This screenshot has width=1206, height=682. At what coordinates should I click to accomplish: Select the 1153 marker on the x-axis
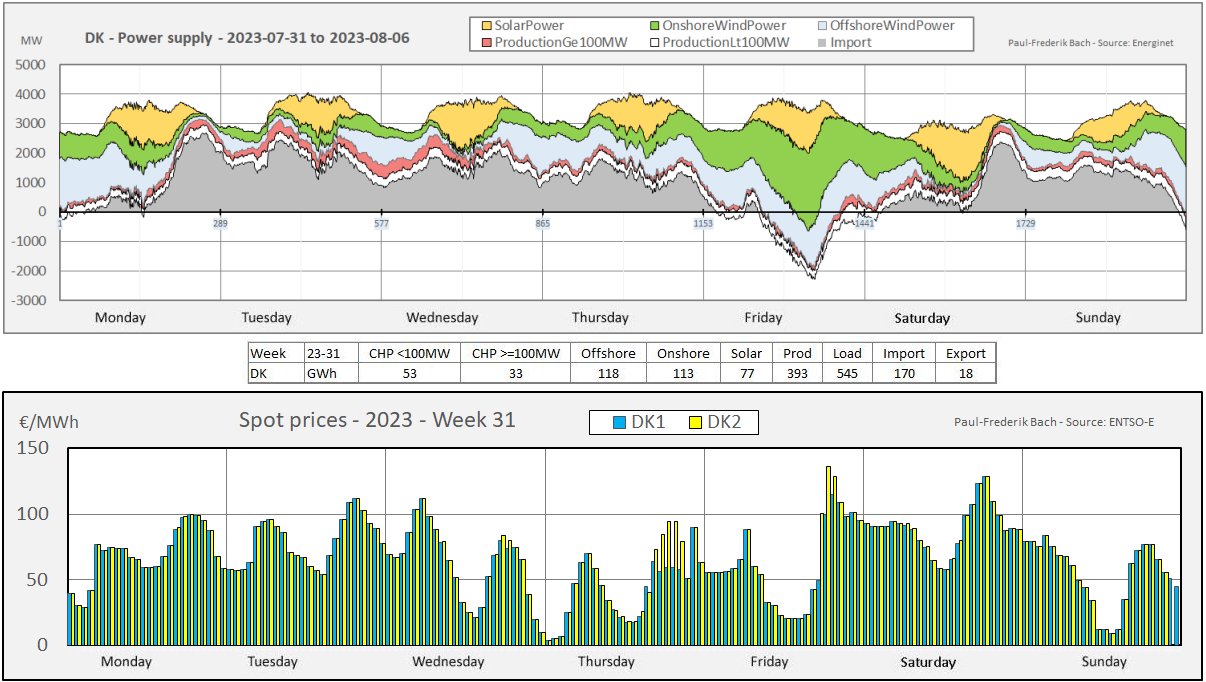point(703,224)
